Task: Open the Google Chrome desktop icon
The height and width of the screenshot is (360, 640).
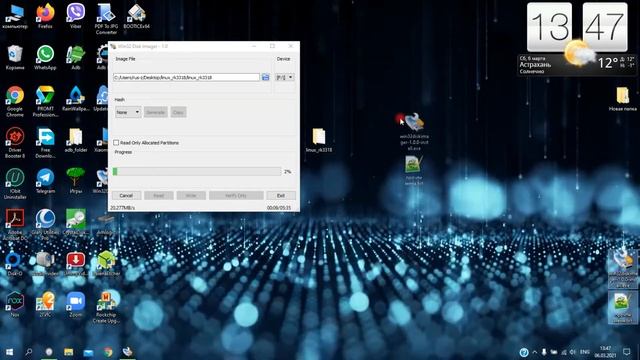Action: pyautogui.click(x=15, y=101)
